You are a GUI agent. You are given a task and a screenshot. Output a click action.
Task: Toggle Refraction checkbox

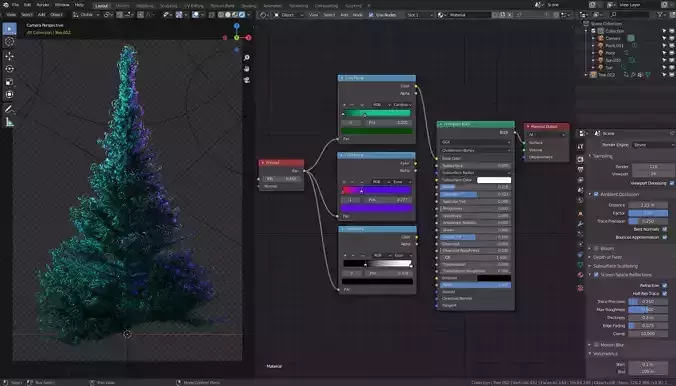coord(665,286)
